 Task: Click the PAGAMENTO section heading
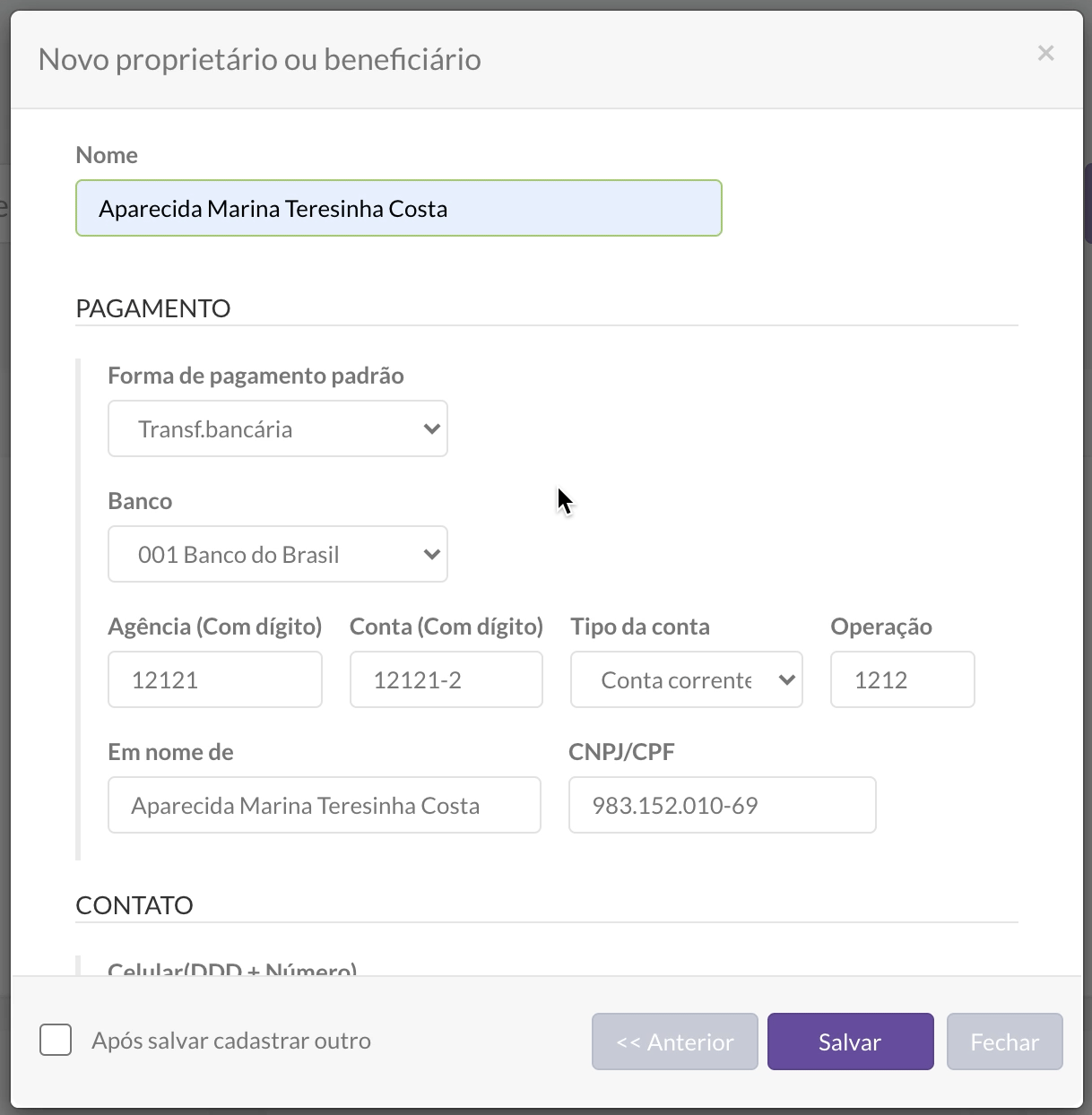coord(153,308)
